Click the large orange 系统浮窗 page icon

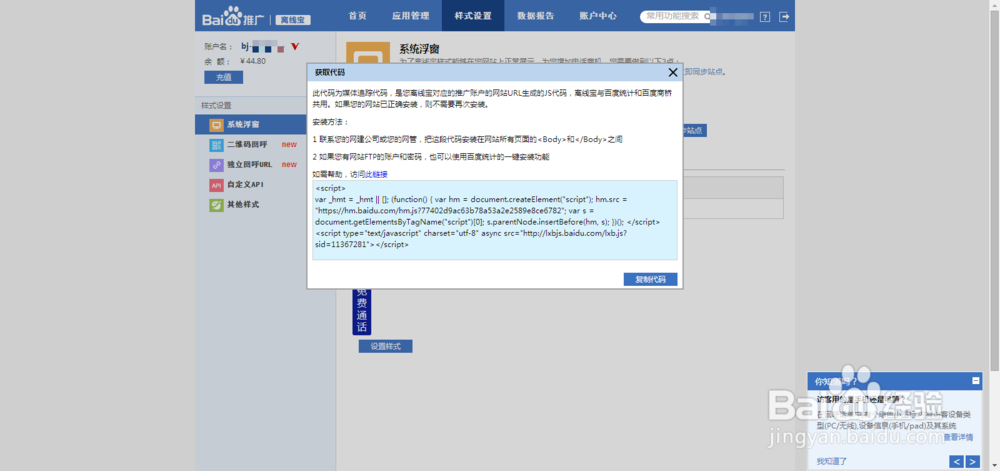(367, 55)
